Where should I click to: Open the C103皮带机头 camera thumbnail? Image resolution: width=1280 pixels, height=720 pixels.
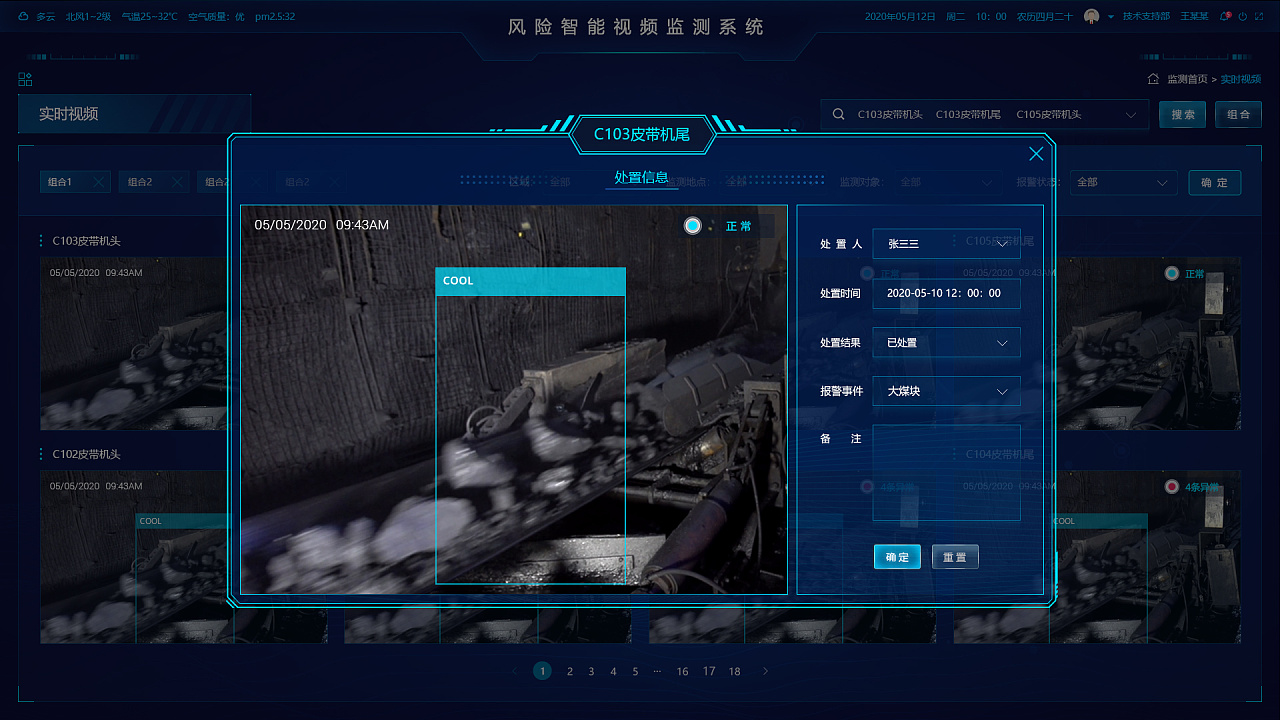(x=134, y=343)
